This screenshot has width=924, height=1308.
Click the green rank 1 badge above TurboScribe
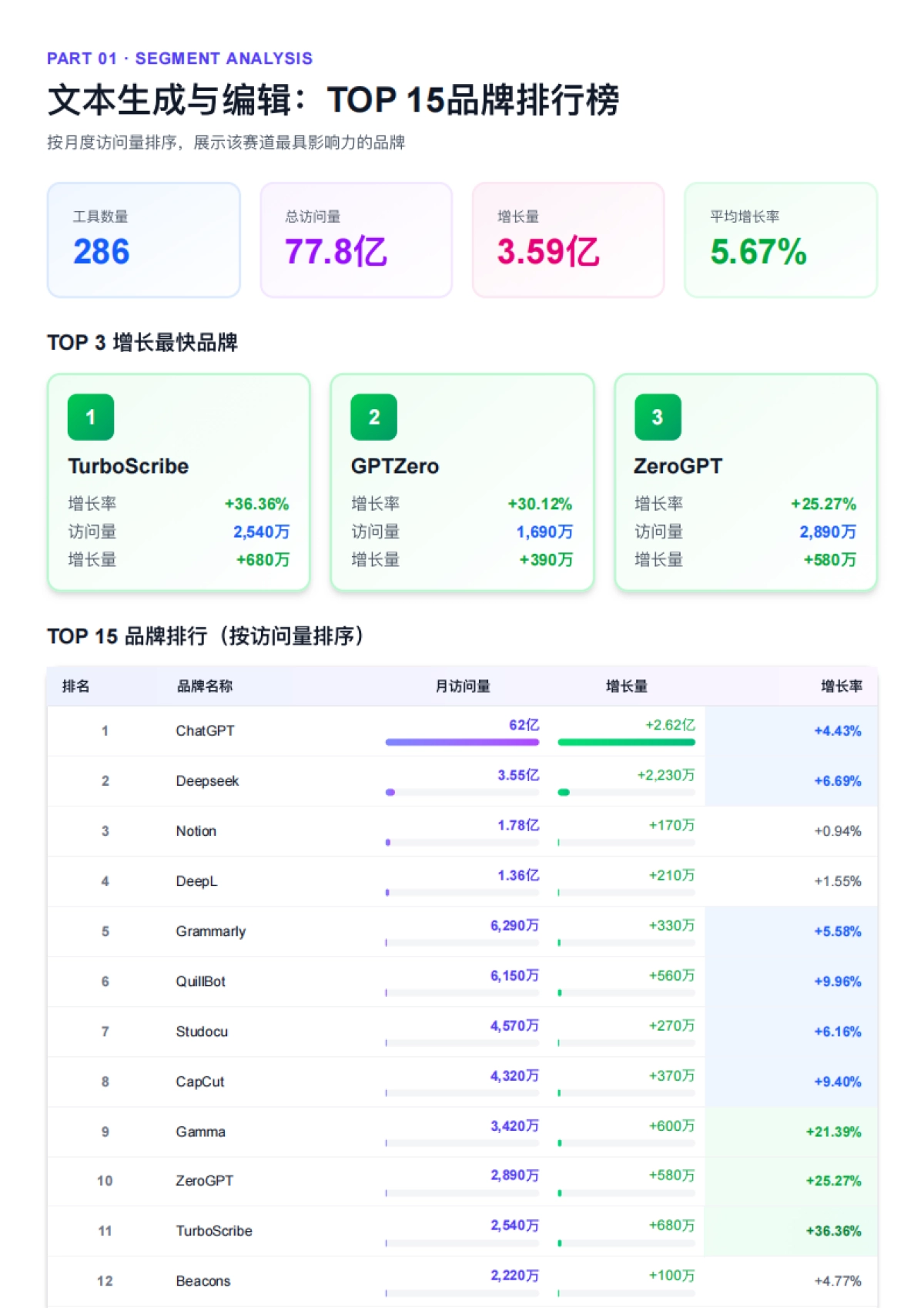point(91,417)
